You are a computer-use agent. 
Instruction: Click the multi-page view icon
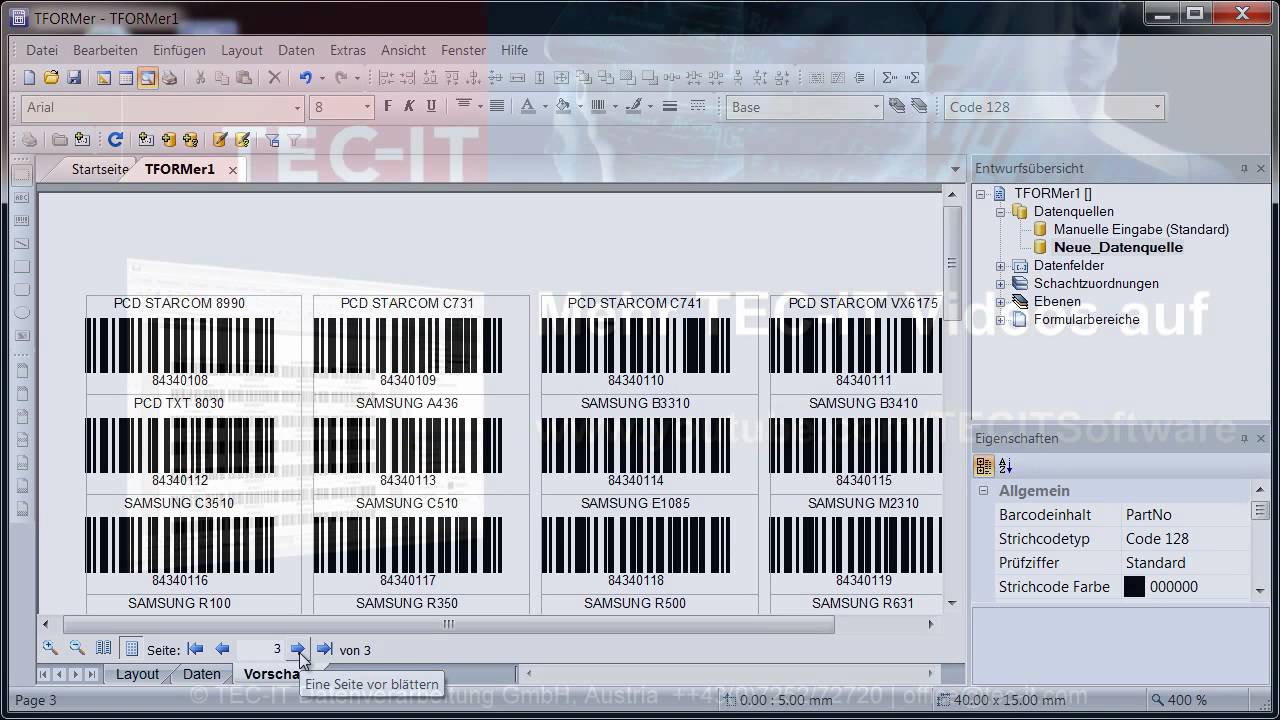click(x=103, y=648)
